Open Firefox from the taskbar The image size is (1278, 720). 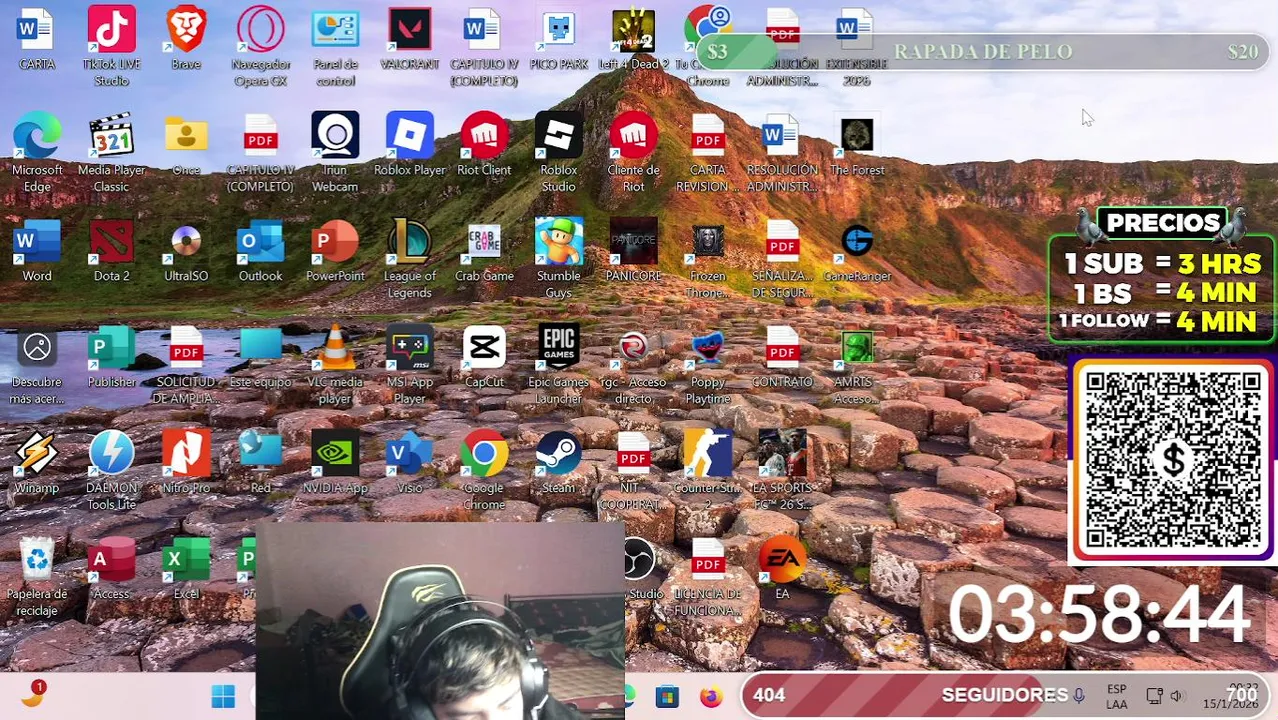point(711,697)
